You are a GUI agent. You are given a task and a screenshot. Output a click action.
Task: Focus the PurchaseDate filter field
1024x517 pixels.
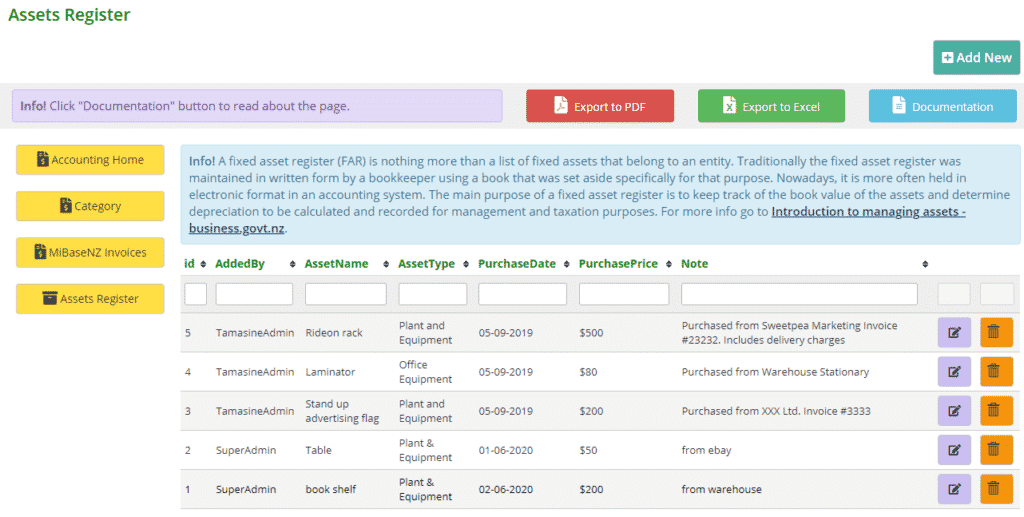[x=522, y=294]
